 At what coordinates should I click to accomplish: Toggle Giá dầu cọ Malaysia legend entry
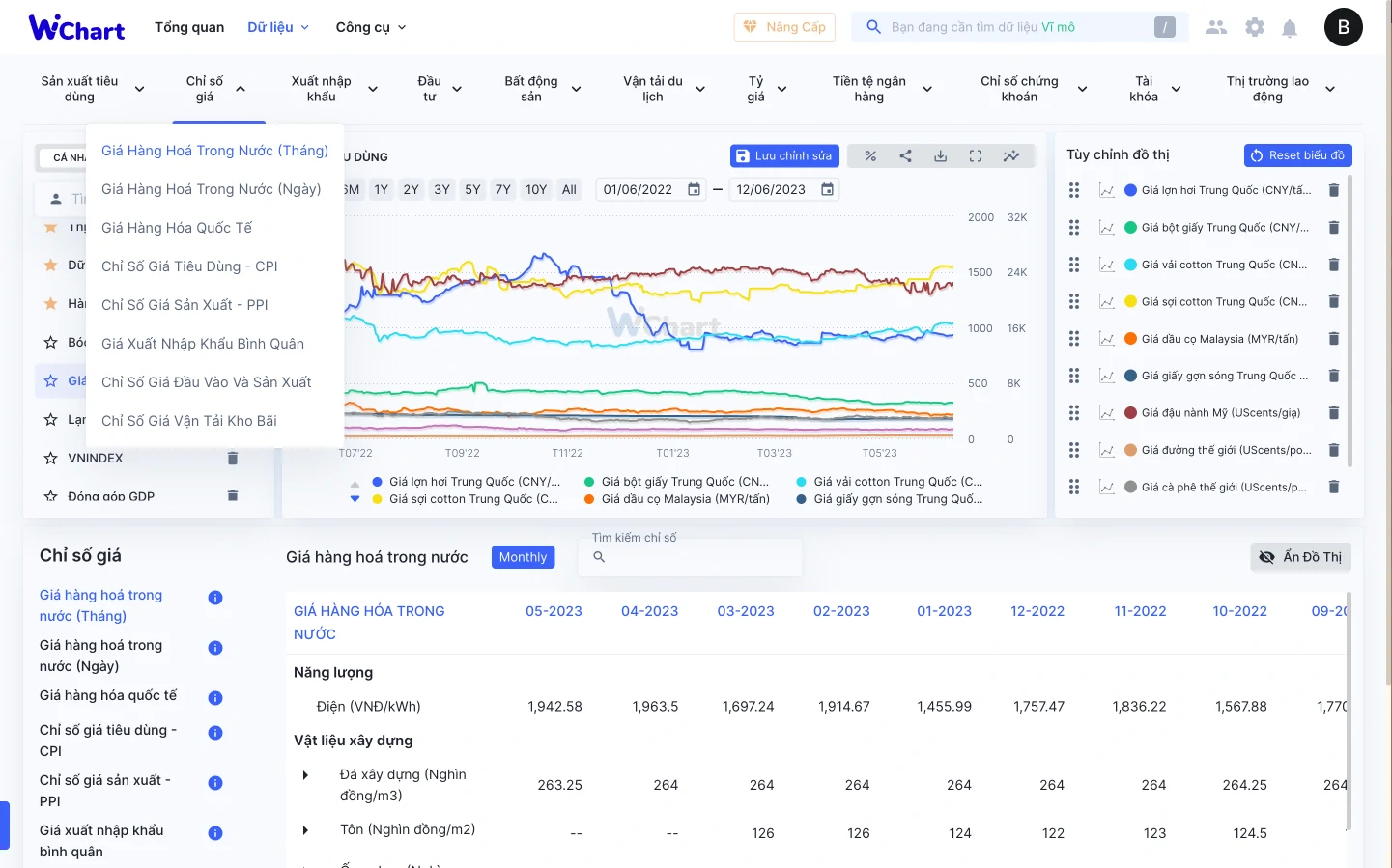coord(677,499)
